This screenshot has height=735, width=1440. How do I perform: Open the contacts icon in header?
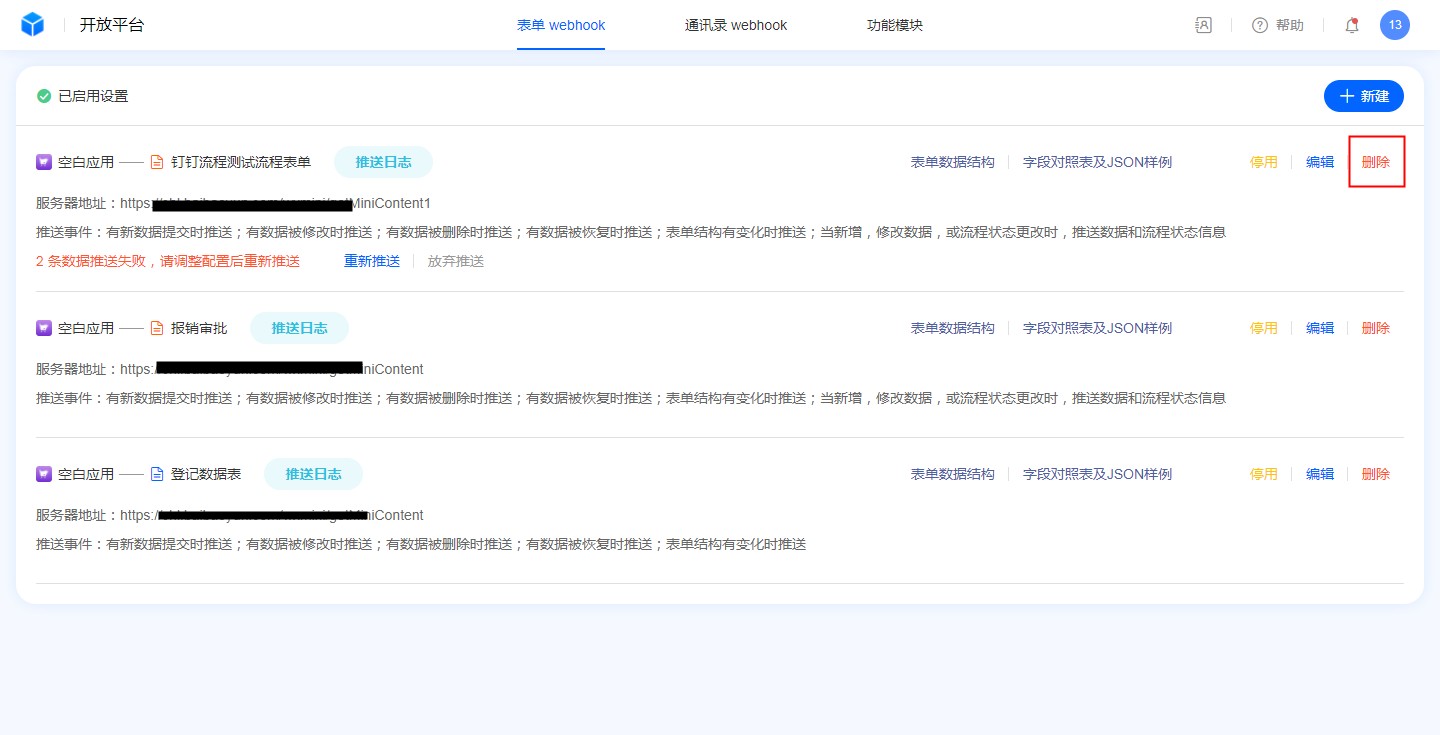click(1203, 25)
